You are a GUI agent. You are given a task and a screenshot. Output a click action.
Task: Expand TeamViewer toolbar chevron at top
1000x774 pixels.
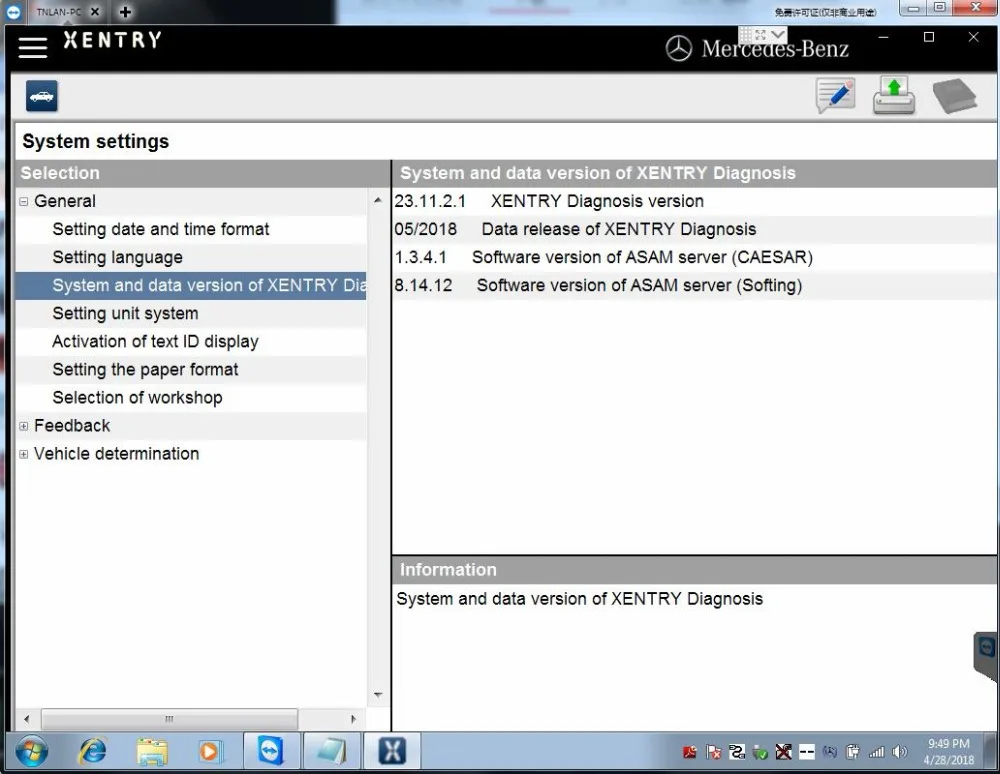coord(778,34)
